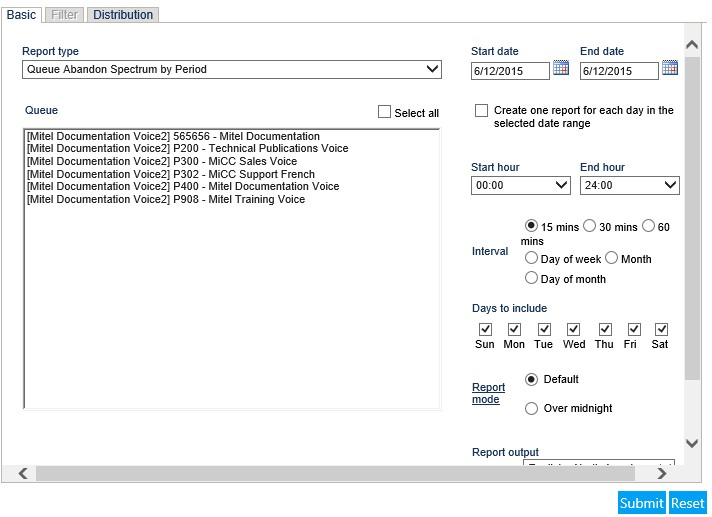Click the vertical scrollbar up arrow

(692, 44)
